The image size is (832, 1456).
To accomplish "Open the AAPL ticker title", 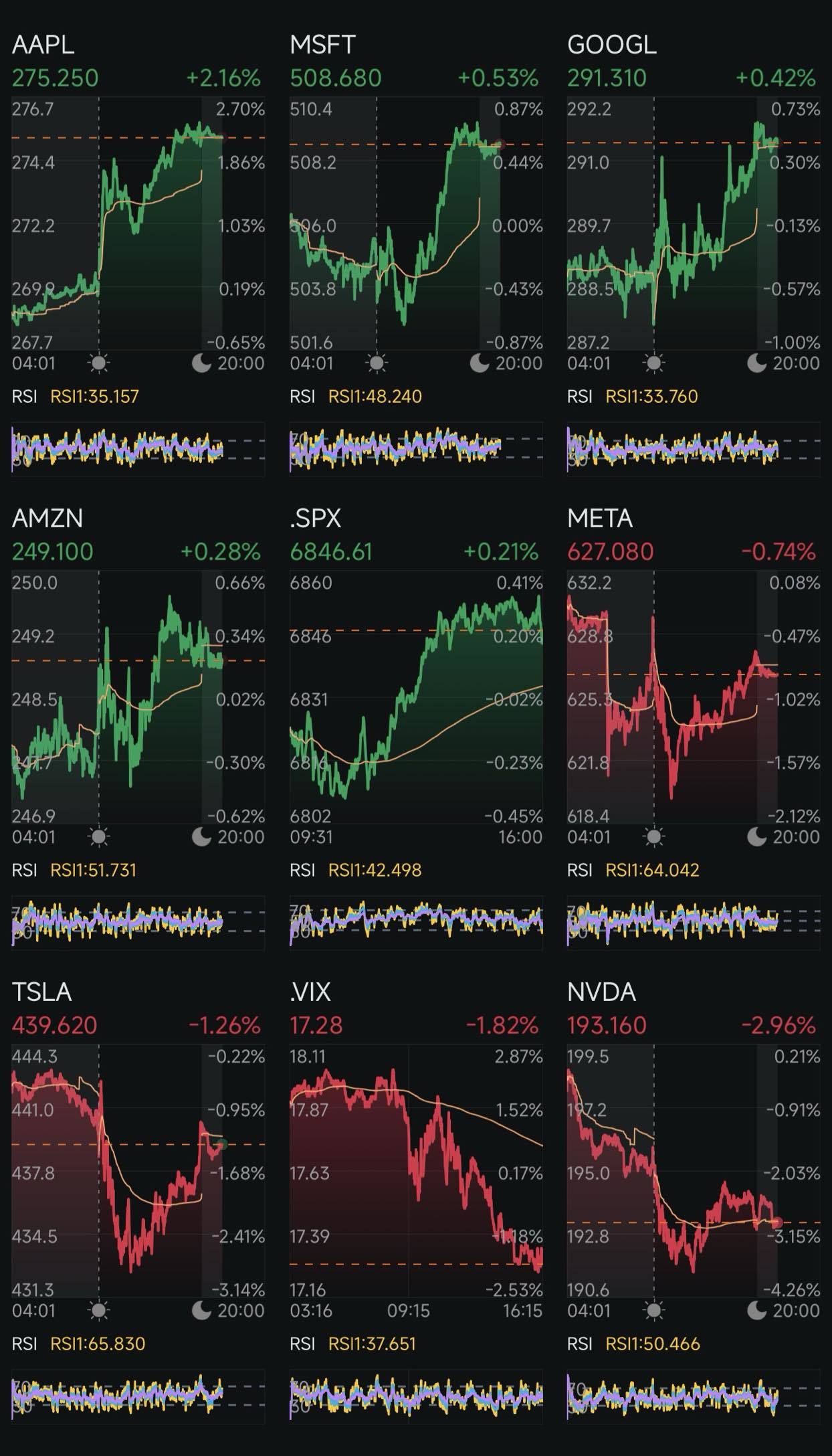I will pyautogui.click(x=43, y=45).
